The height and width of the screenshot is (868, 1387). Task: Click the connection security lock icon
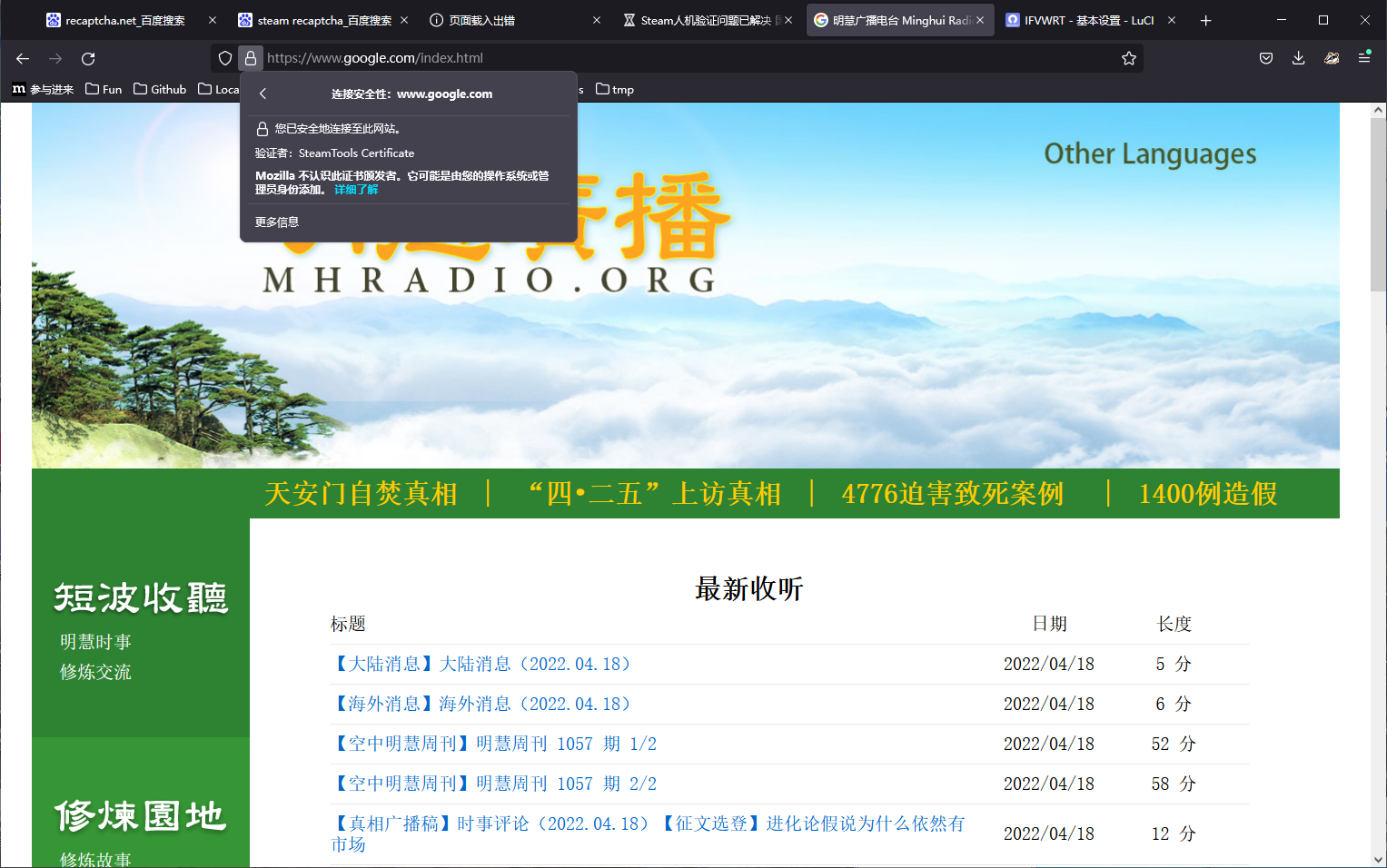250,58
